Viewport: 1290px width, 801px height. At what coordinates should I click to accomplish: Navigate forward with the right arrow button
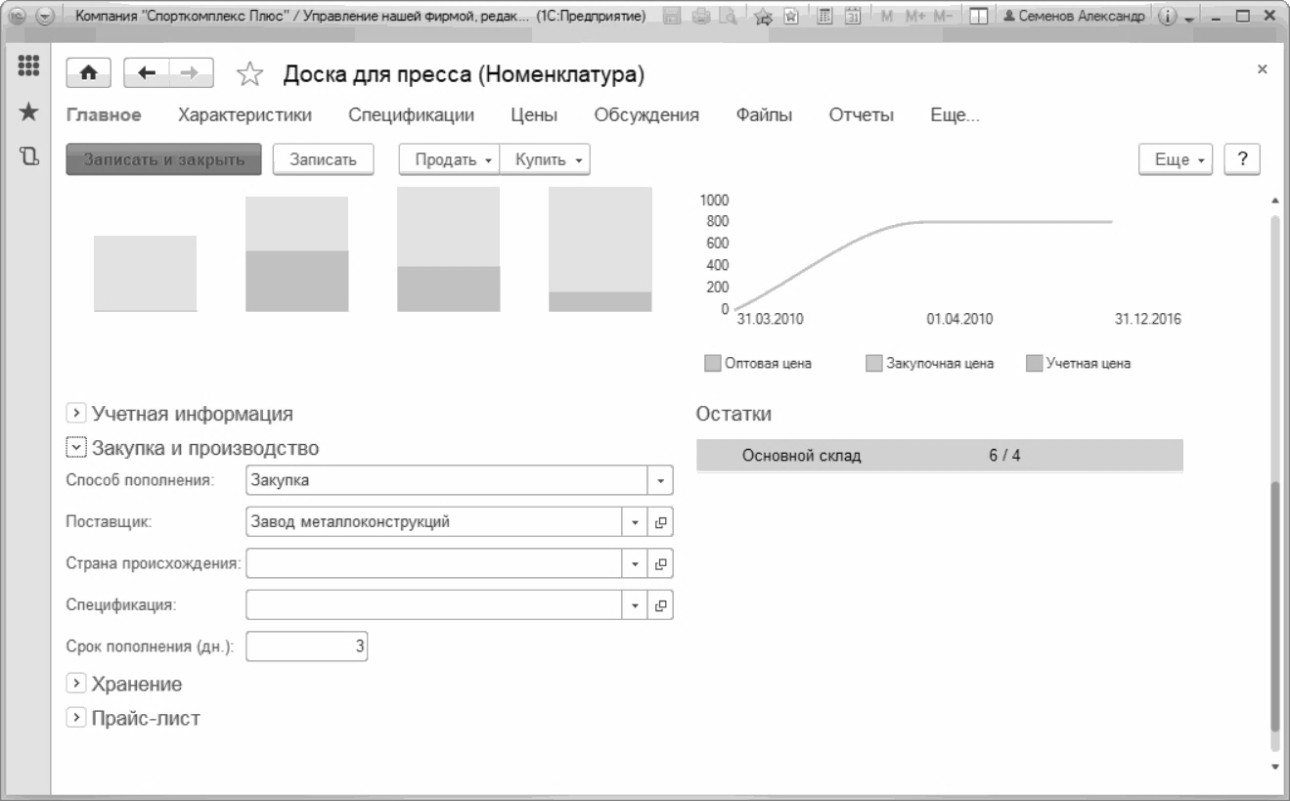coord(191,74)
